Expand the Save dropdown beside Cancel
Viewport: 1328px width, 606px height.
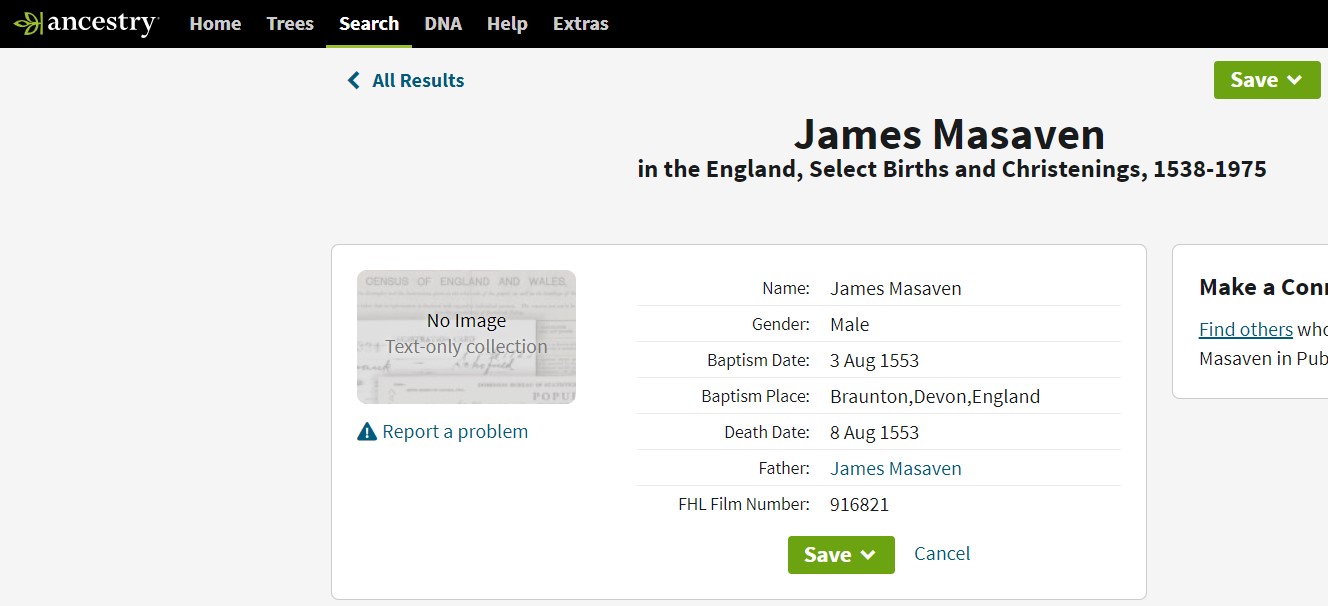coord(840,555)
